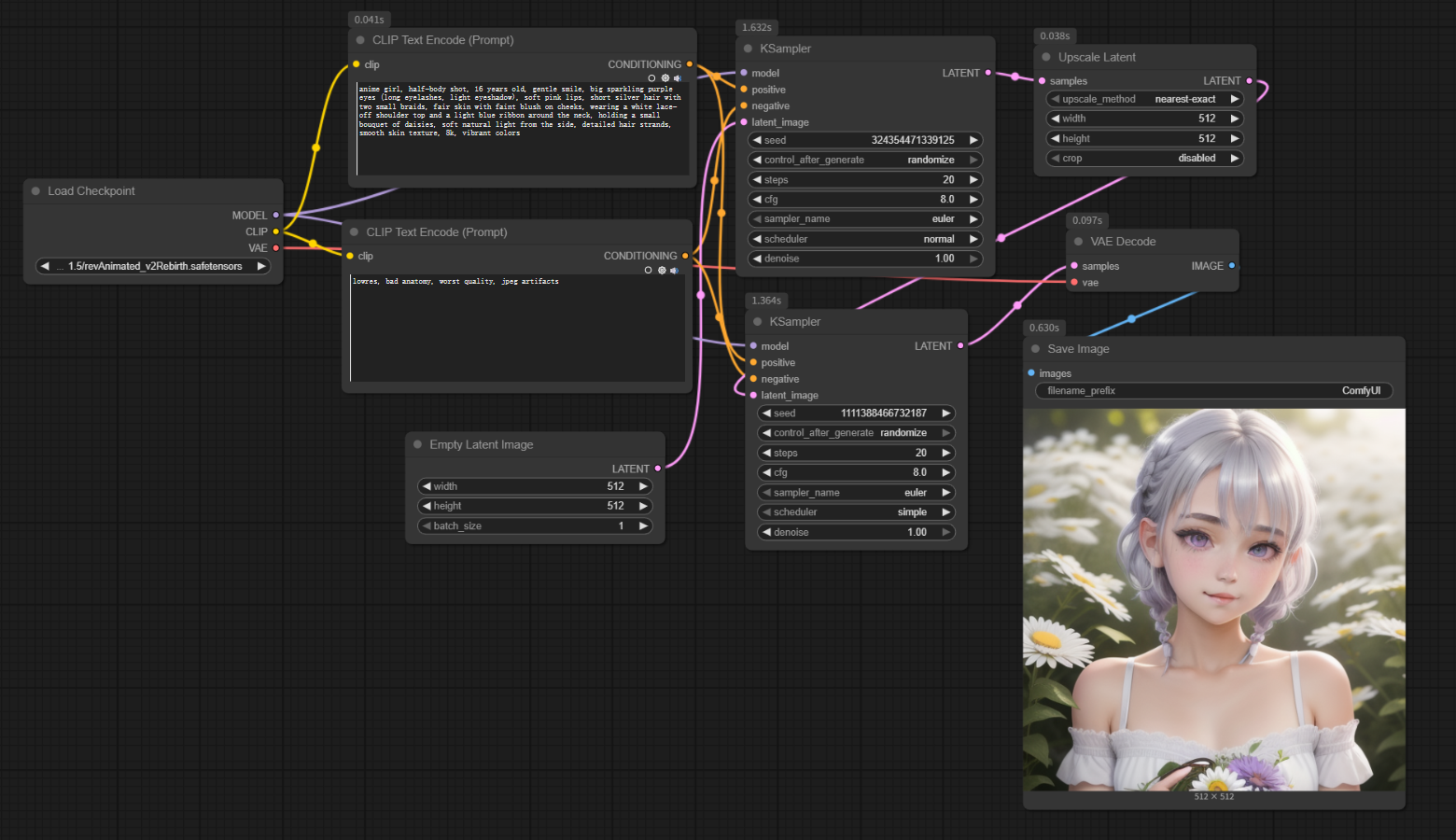Toggle collapse dot on the Save Image node

[x=1036, y=349]
